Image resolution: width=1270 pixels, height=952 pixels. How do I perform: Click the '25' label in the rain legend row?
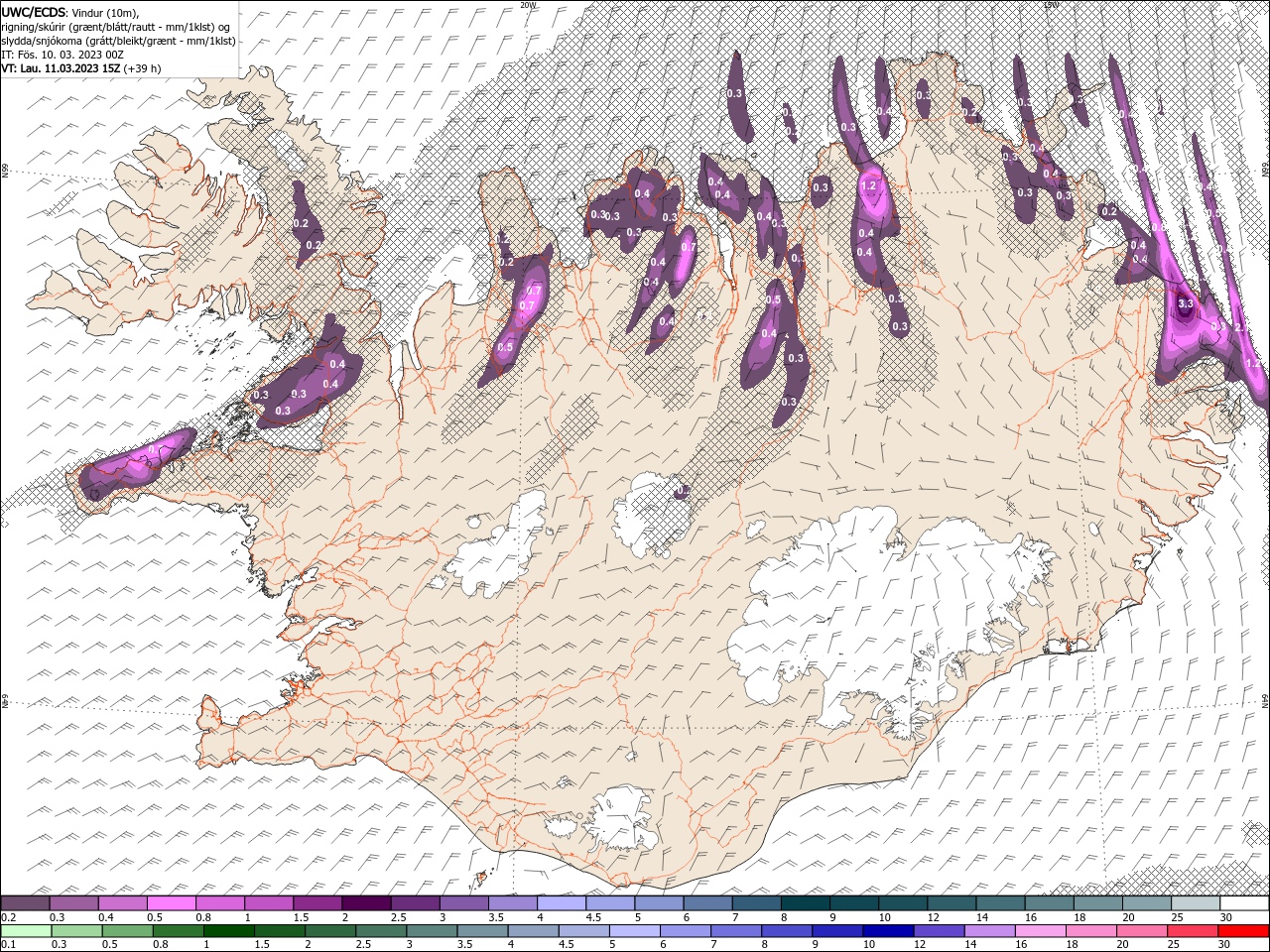(1176, 945)
